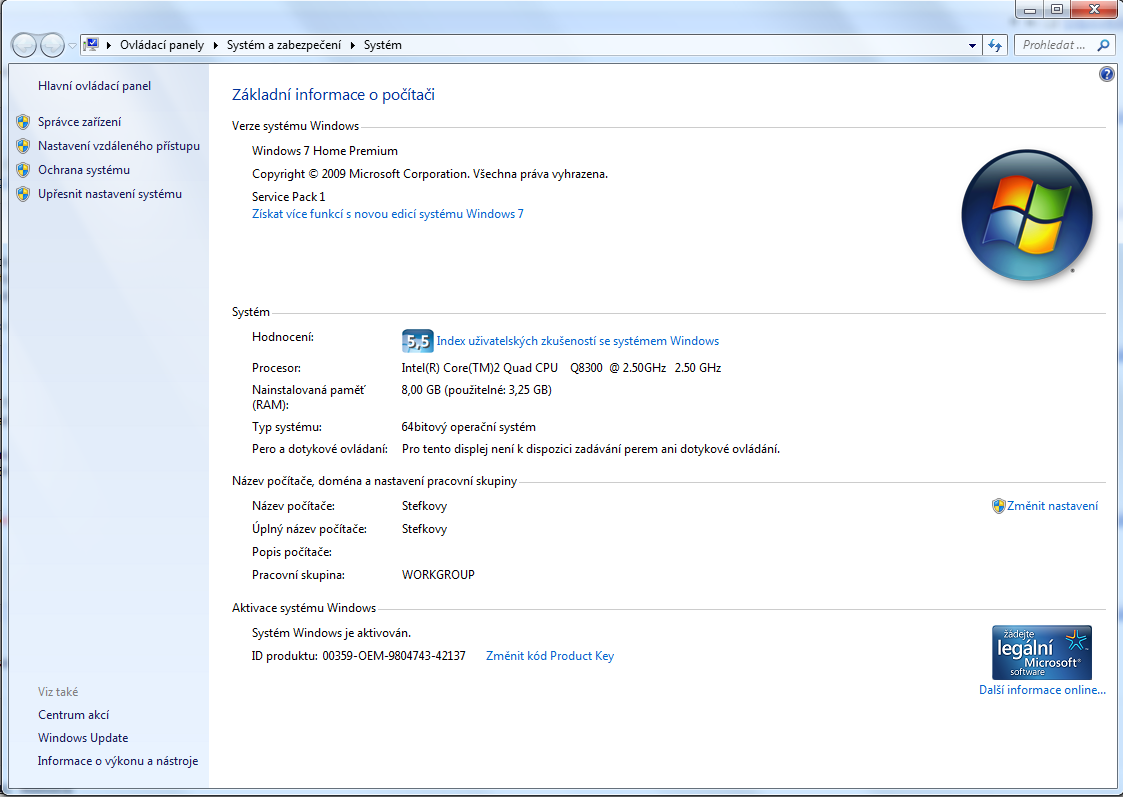This screenshot has width=1123, height=797.
Task: Expand arrow after Ovládací panely breadcrumb
Action: [x=216, y=45]
